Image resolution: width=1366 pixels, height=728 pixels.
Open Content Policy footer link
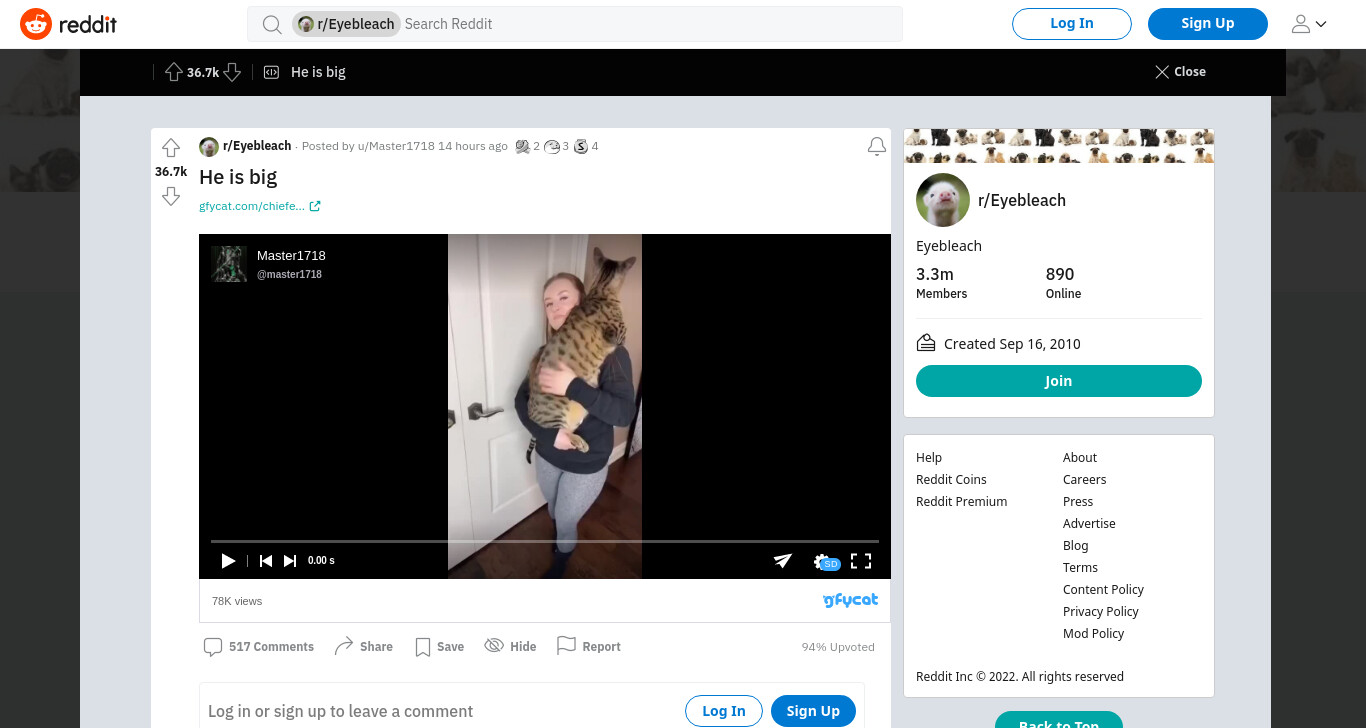[x=1103, y=590]
